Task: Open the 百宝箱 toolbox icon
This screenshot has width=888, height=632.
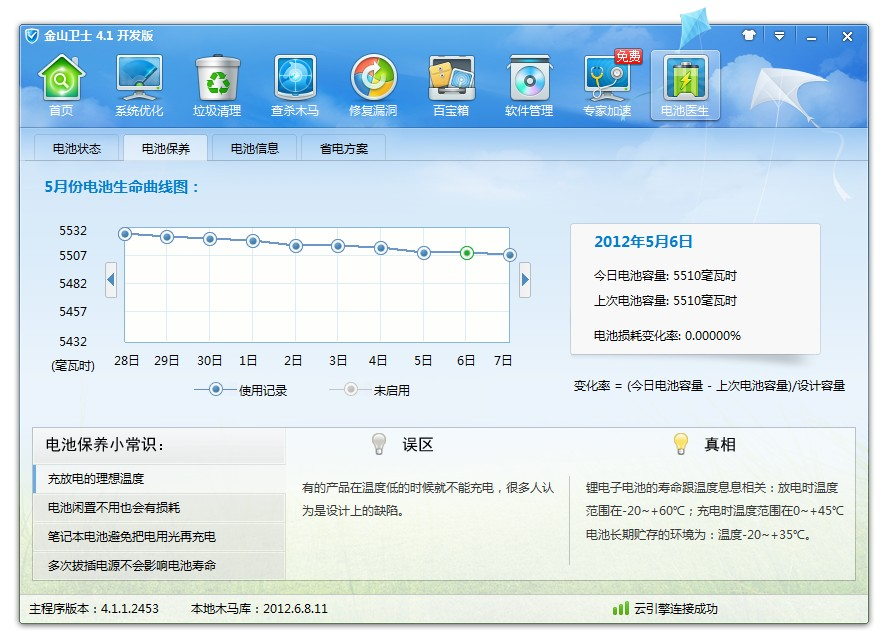Action: (x=451, y=86)
